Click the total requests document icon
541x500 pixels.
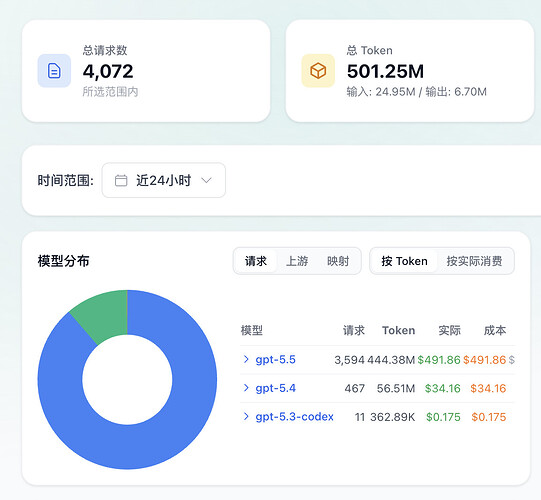coord(54,71)
